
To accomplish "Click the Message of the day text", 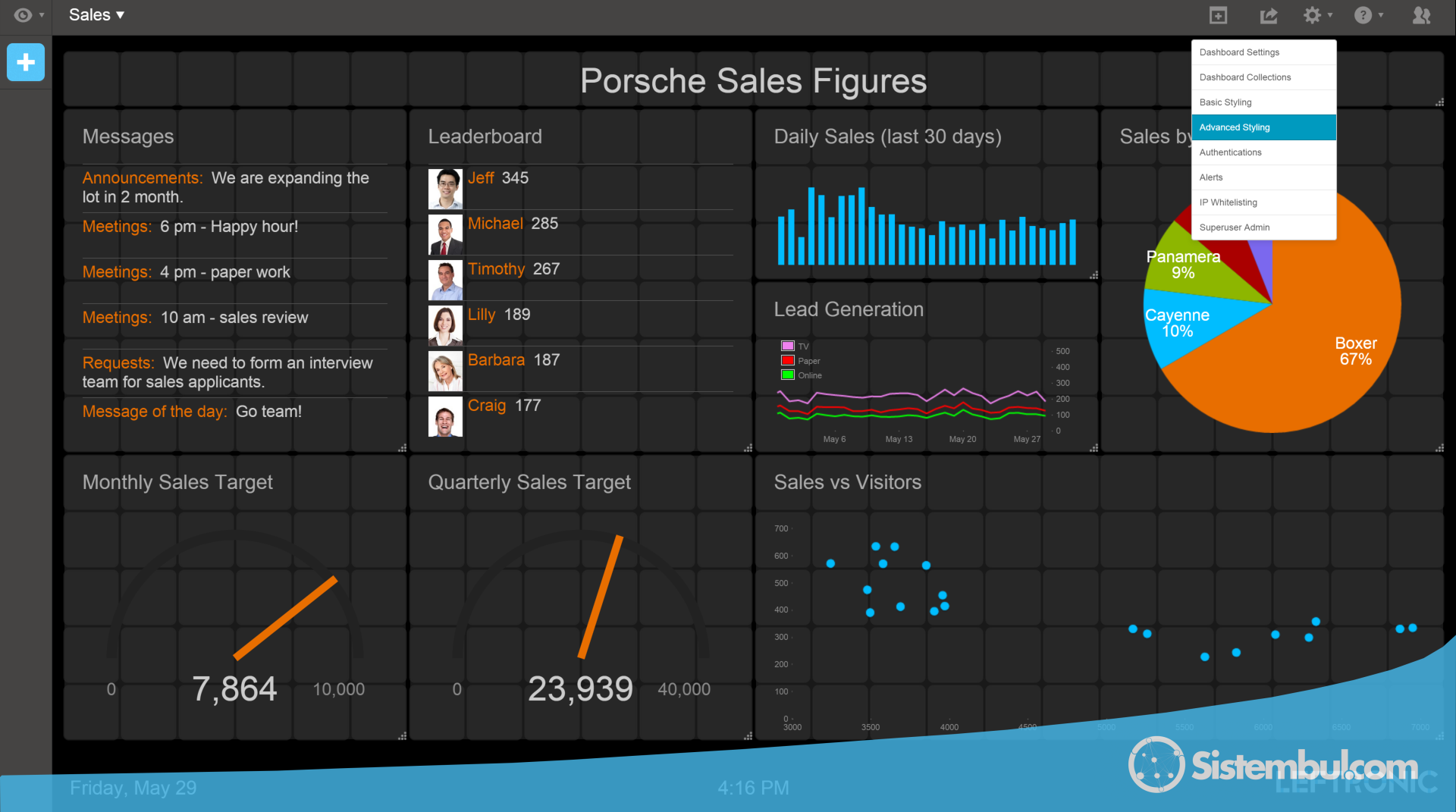I will point(192,412).
